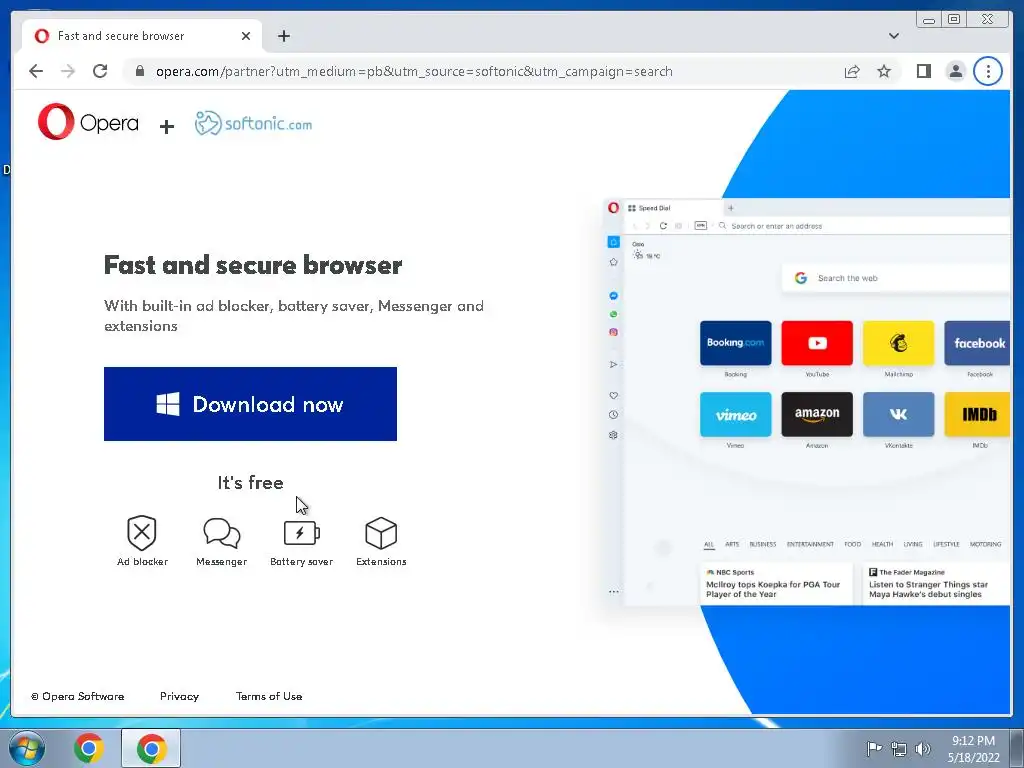Expand the tab search dropdown arrow

pyautogui.click(x=893, y=36)
